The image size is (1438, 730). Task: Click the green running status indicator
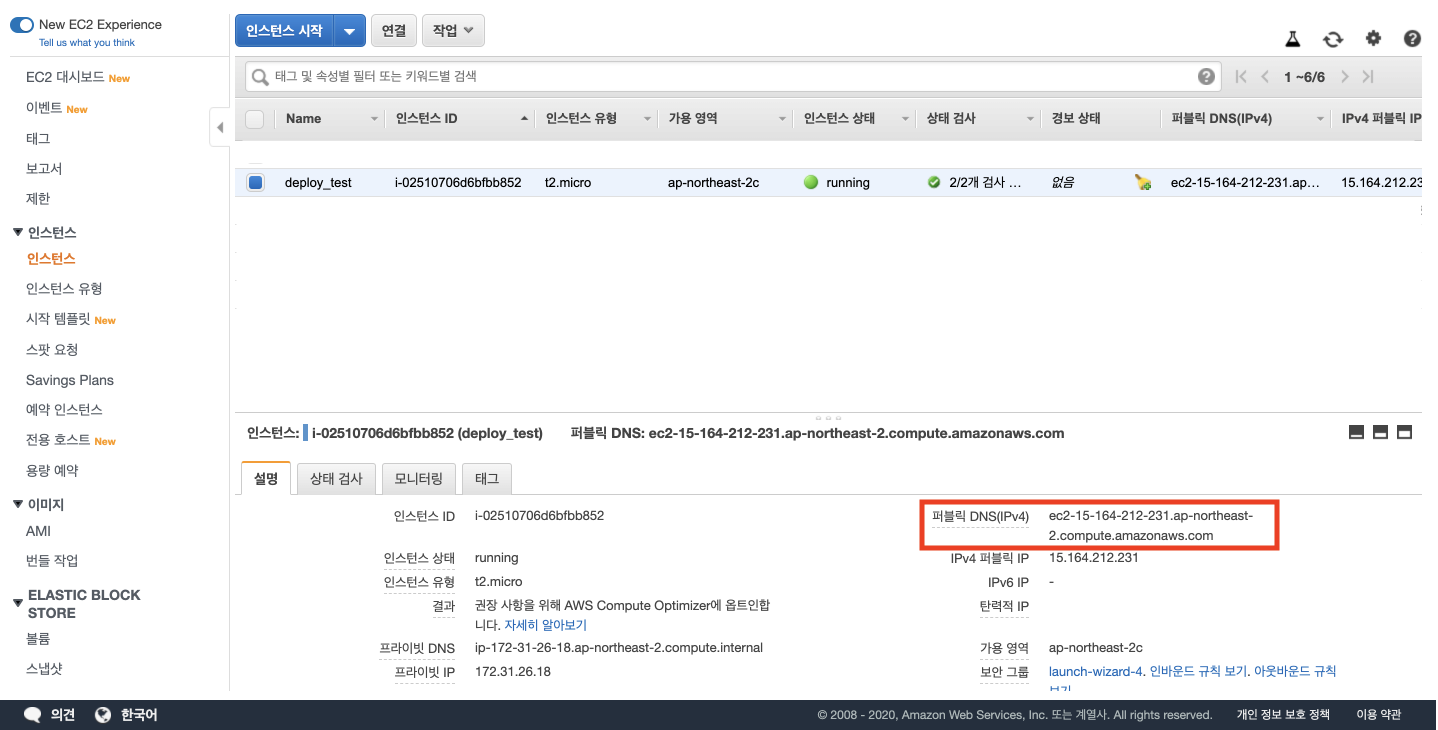coord(811,182)
